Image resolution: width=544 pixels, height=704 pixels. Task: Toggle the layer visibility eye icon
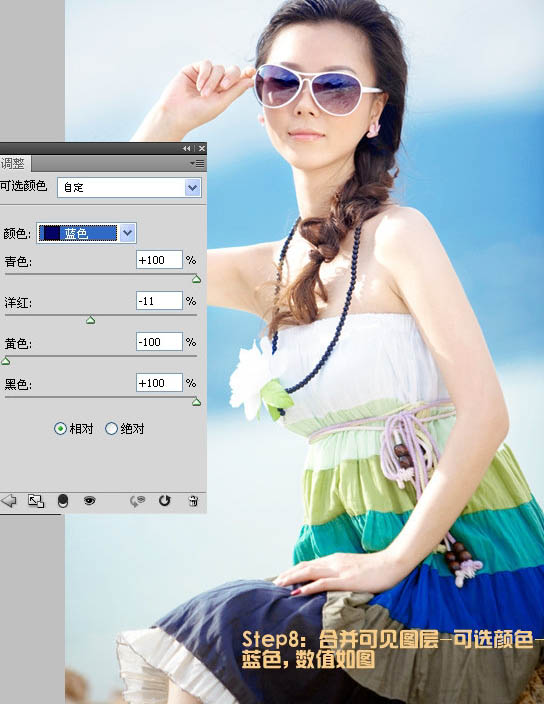[89, 500]
